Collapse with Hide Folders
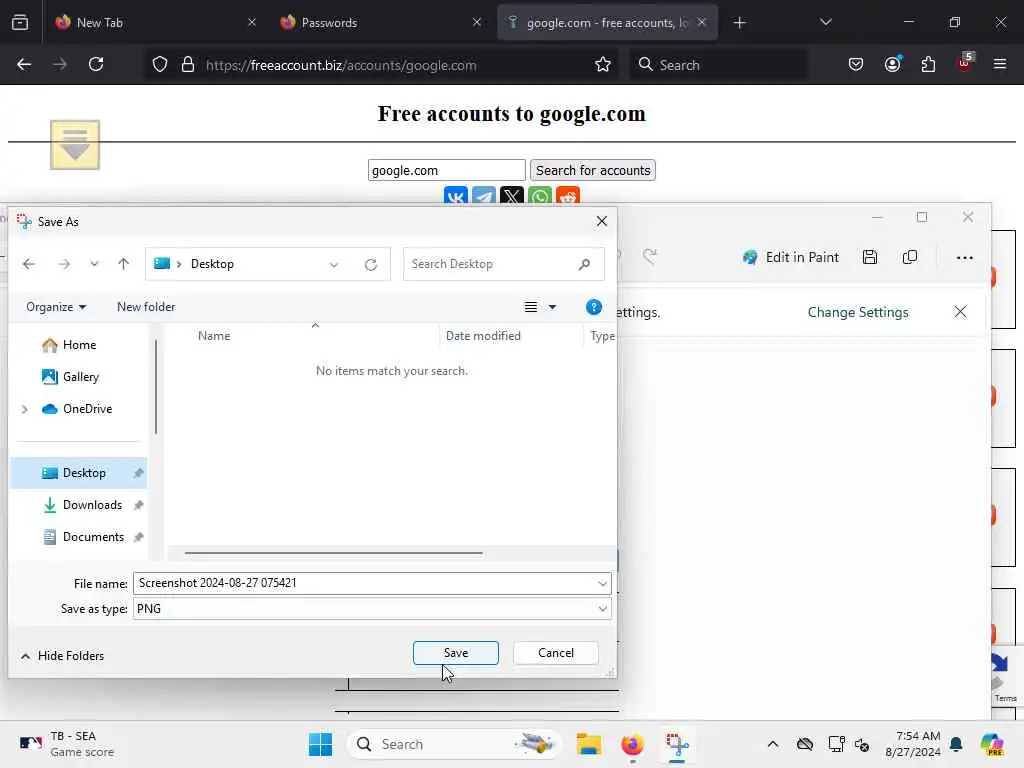This screenshot has height=768, width=1024. pyautogui.click(x=63, y=656)
